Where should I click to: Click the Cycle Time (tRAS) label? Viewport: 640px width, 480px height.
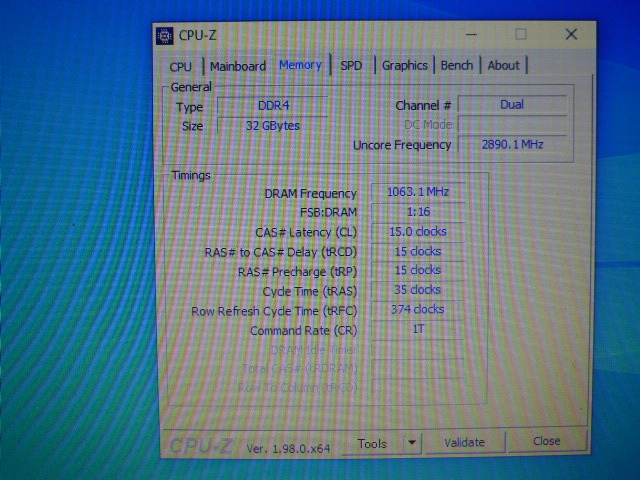pos(310,292)
